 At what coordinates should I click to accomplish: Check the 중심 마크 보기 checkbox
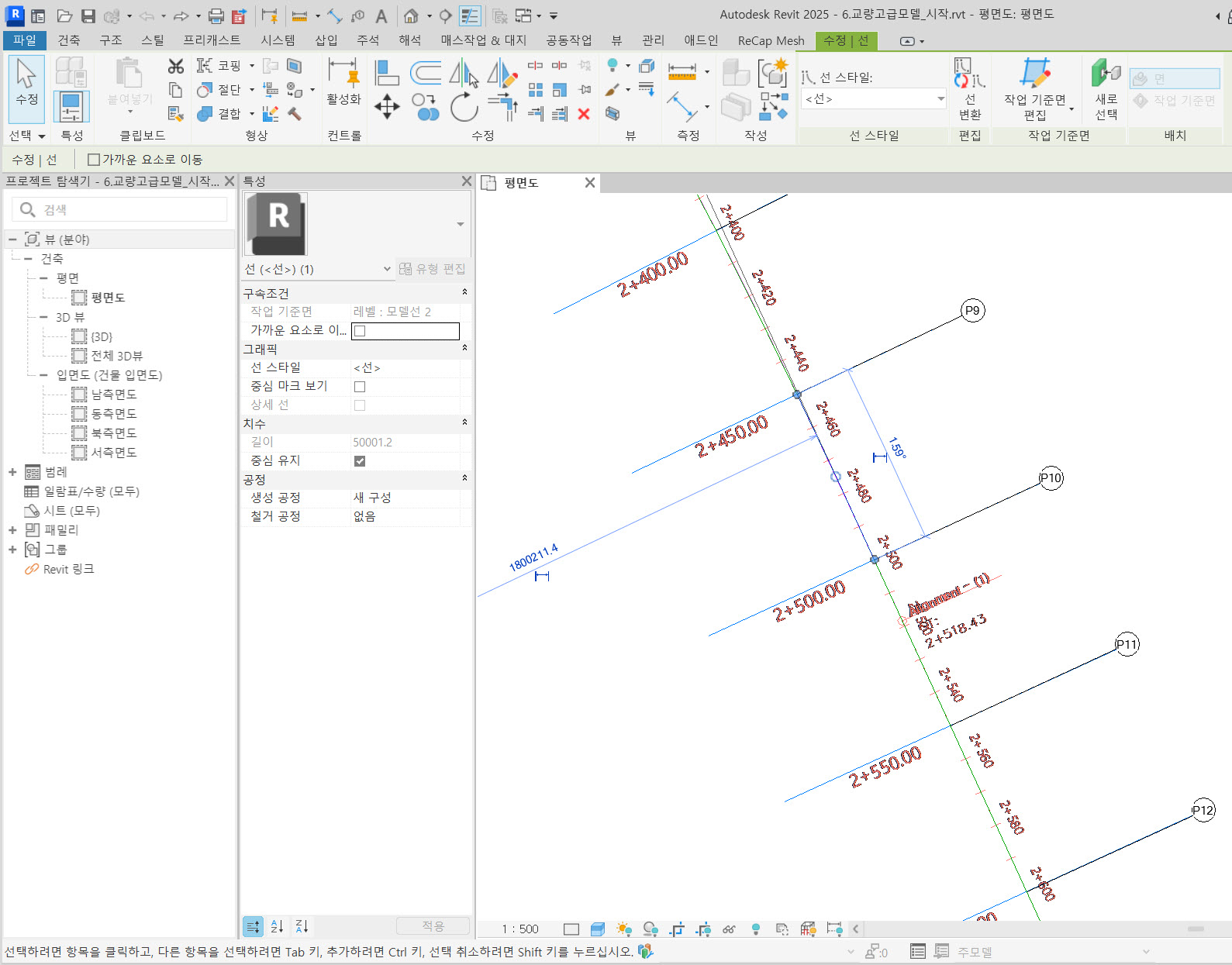[360, 387]
